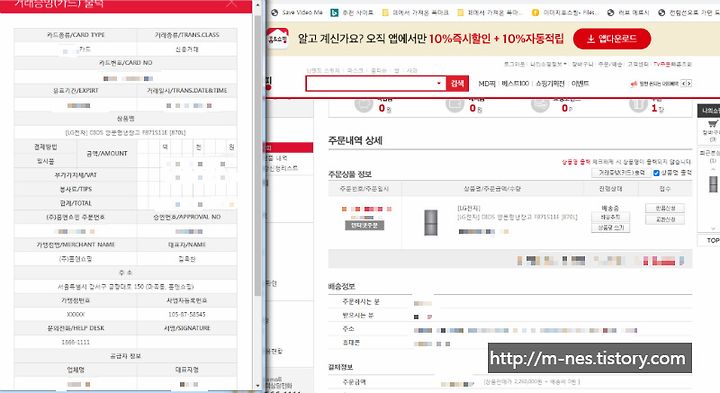Click the 상품명 value row in the receipt

tap(125, 133)
